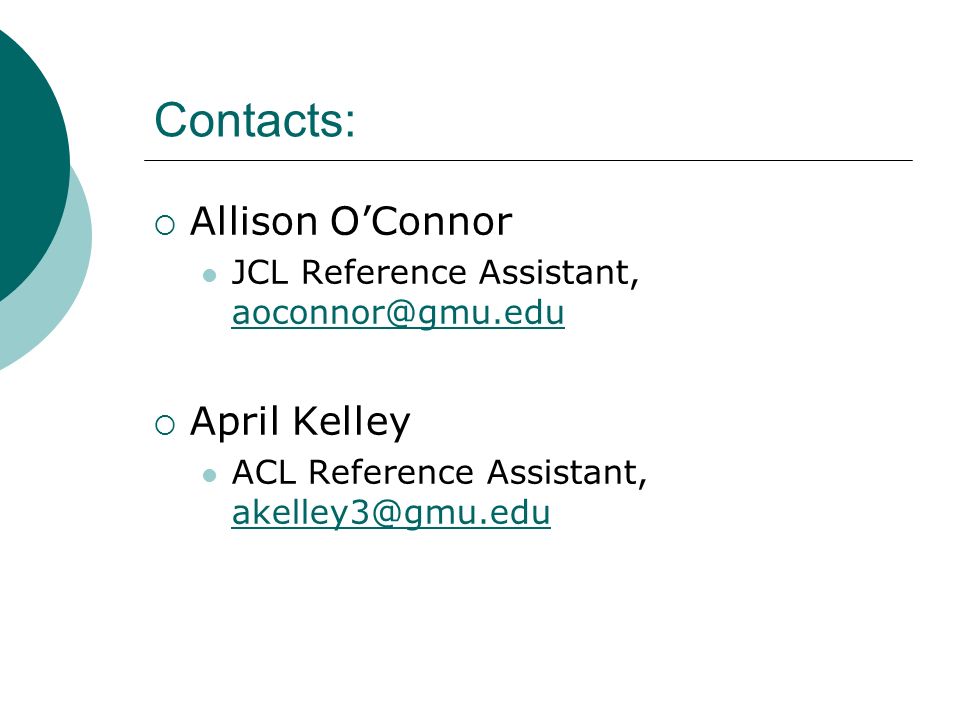Open the akelley3@gmu.edu email link
Viewport: 960px width, 720px height.
[x=391, y=513]
